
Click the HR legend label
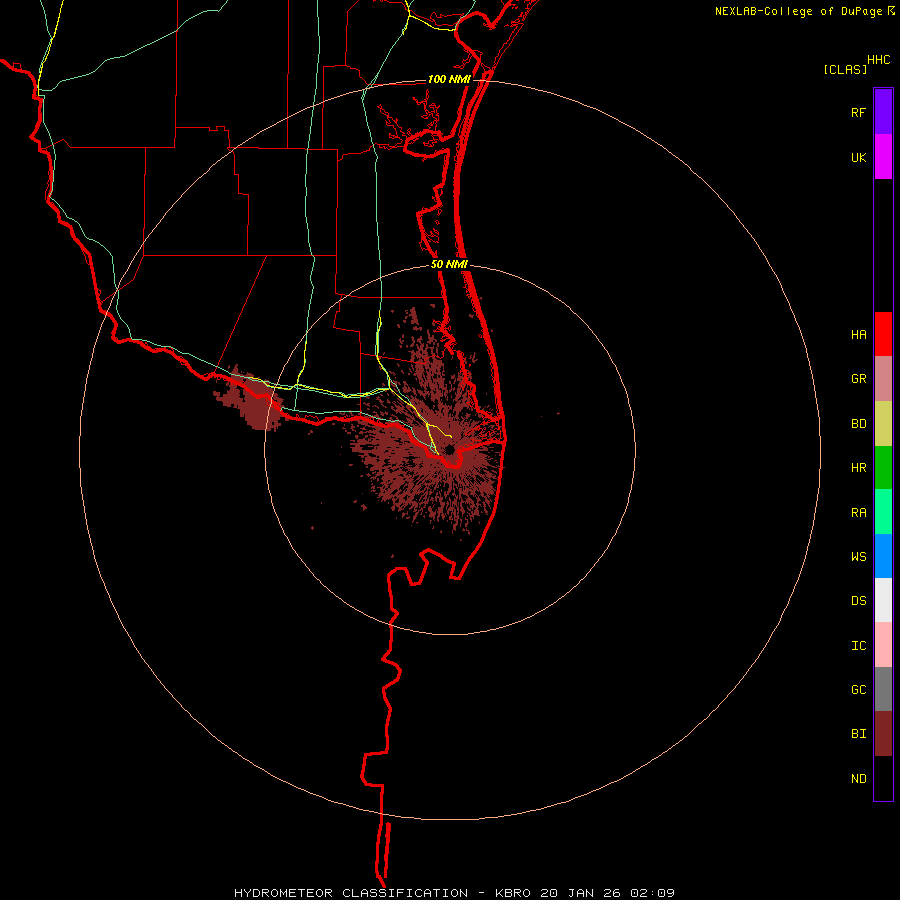coord(858,467)
